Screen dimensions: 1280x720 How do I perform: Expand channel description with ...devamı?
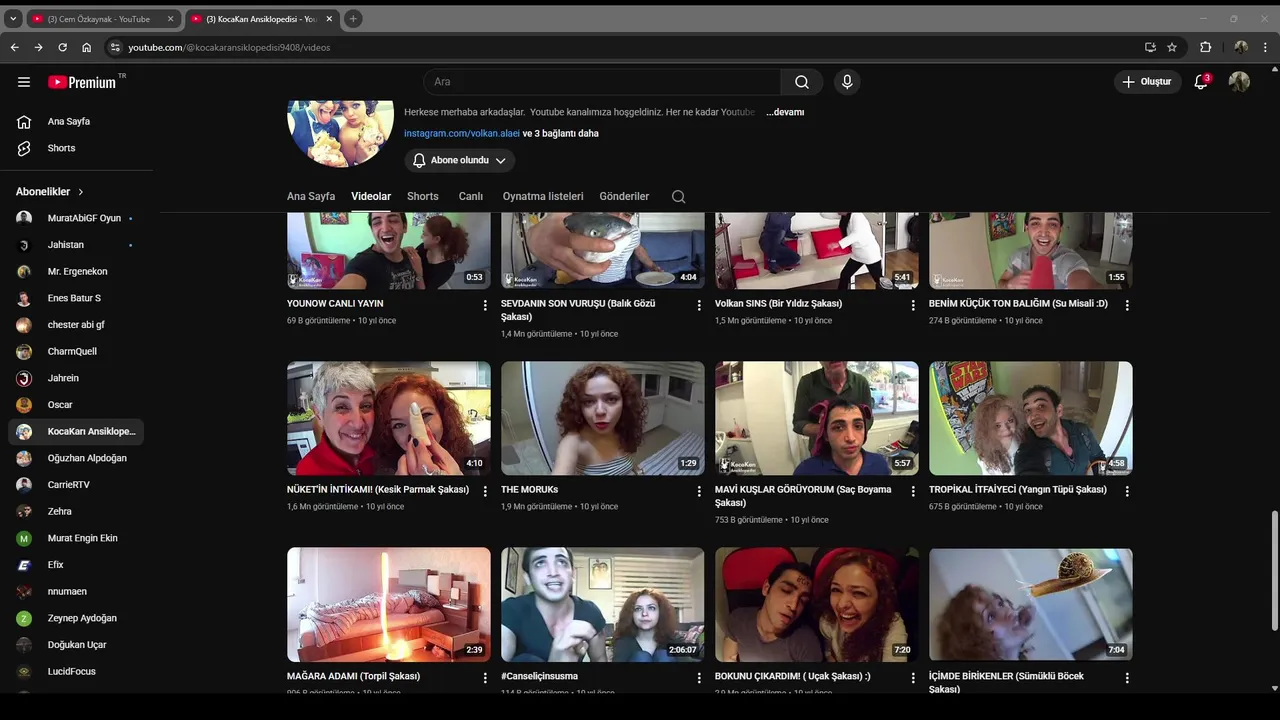tap(785, 112)
